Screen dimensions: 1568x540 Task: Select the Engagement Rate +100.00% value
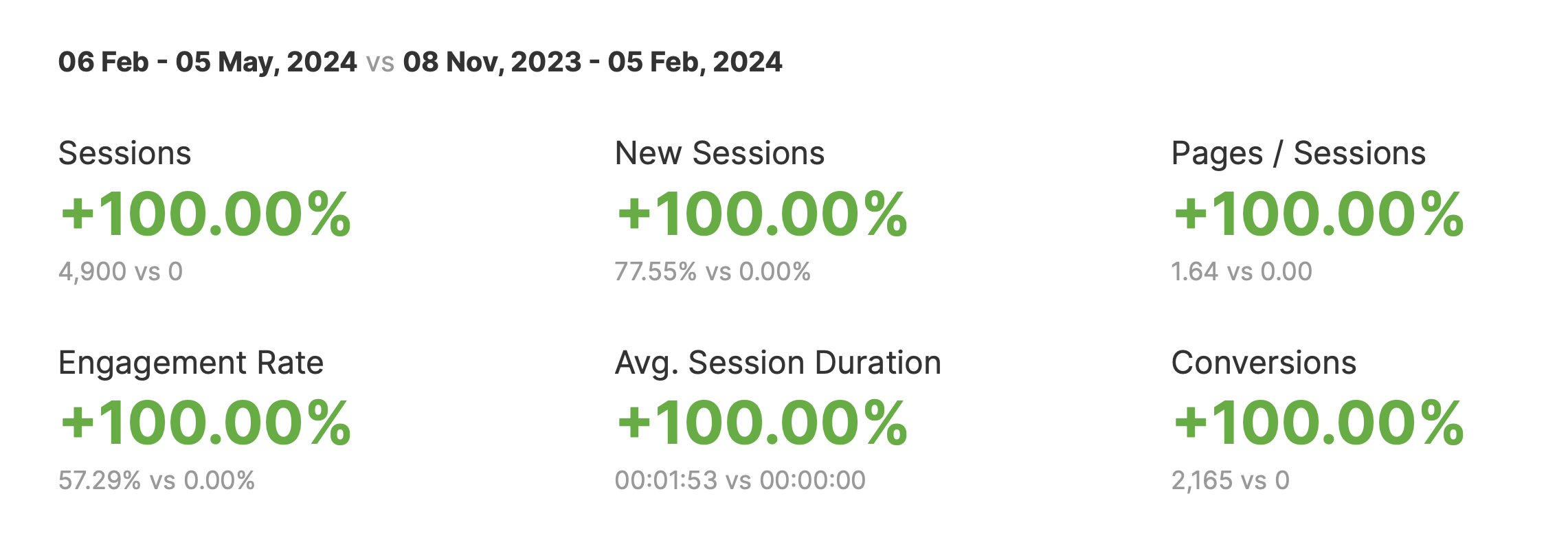pos(206,423)
